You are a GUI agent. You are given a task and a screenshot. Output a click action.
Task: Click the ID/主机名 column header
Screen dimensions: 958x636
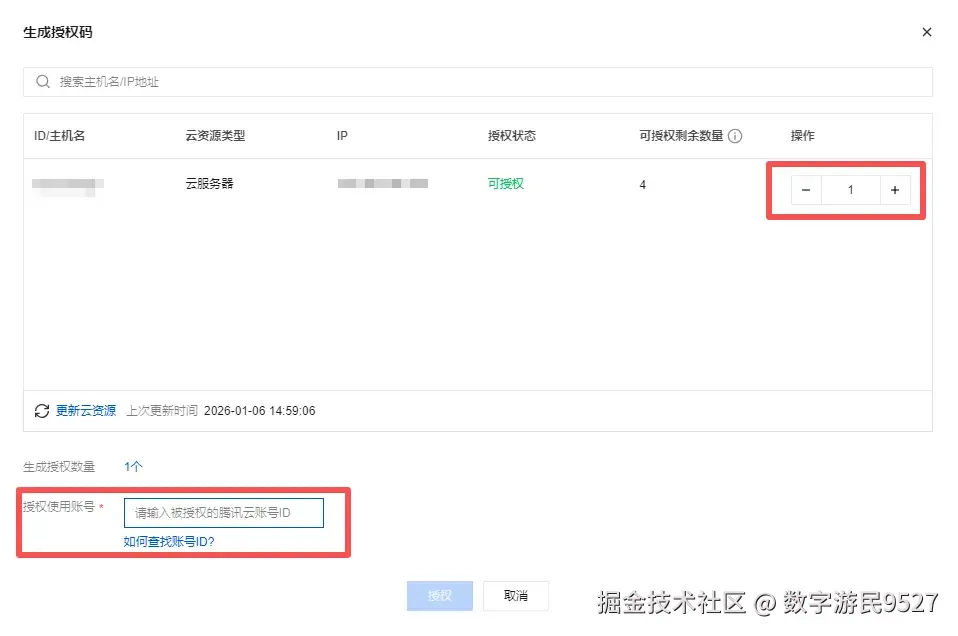(60, 135)
